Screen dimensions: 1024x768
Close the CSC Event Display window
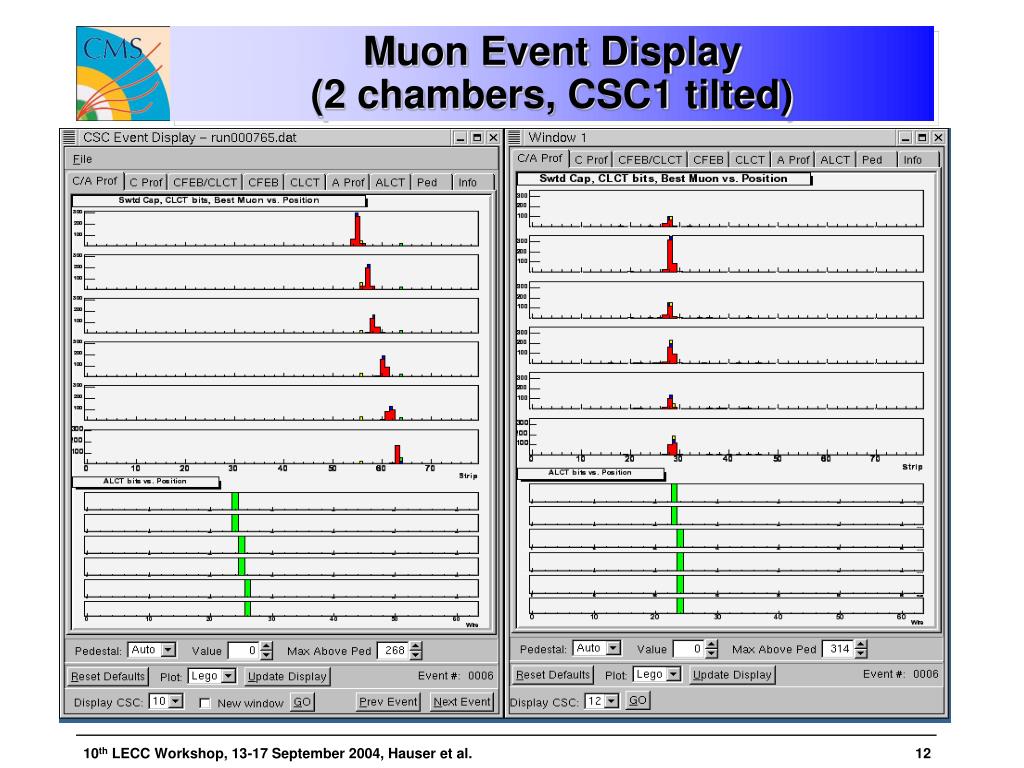tap(494, 138)
